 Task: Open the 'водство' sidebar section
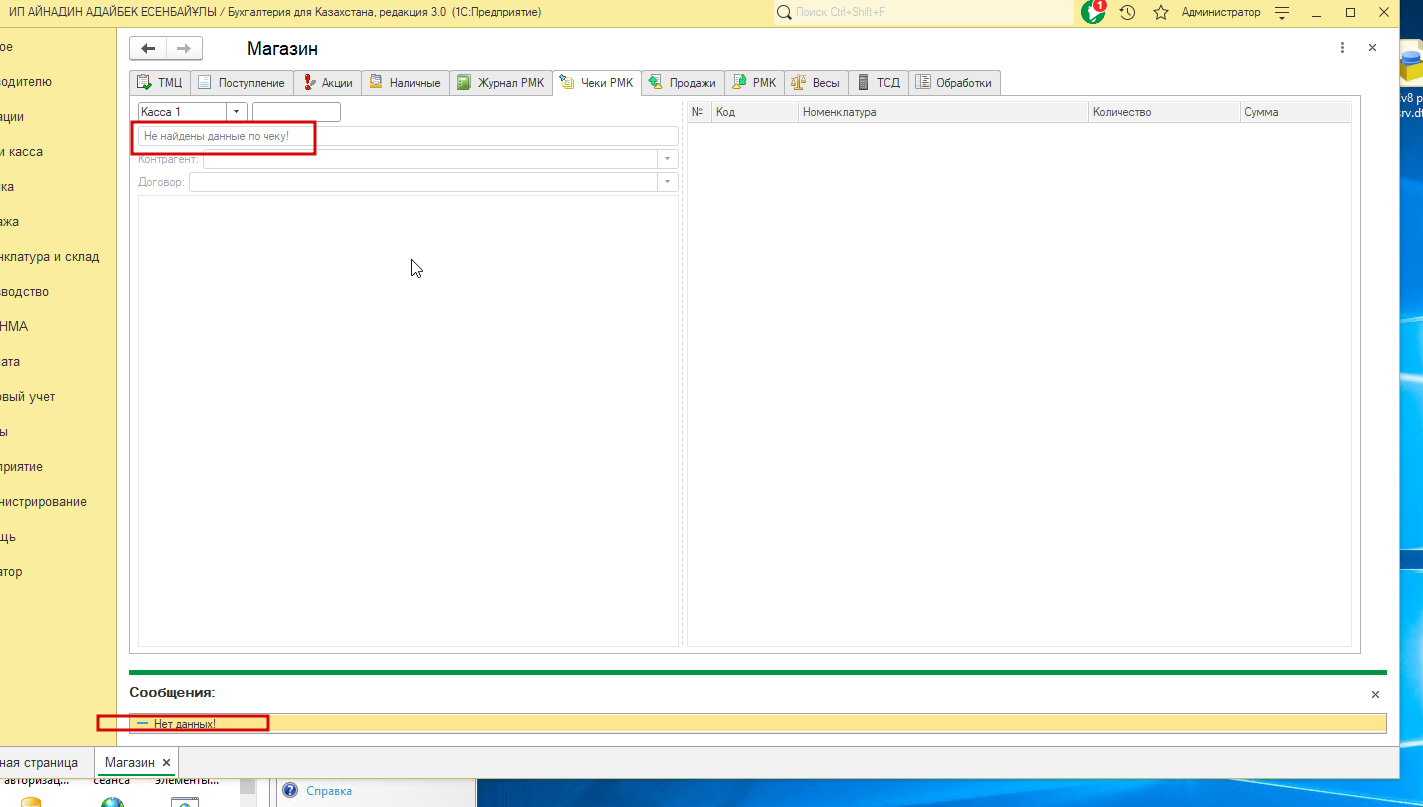point(25,292)
